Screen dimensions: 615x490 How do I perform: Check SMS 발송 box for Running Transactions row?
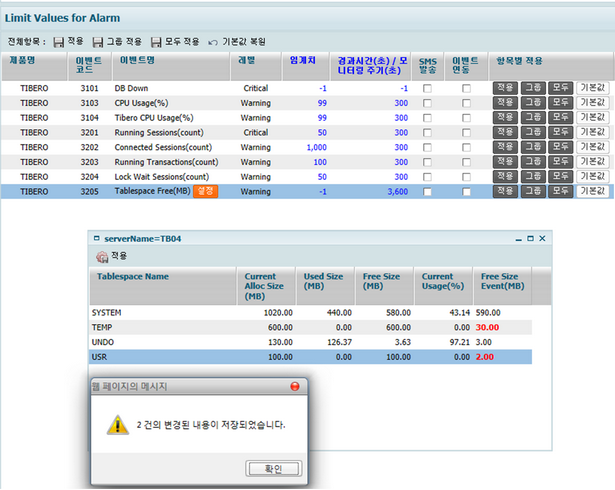[427, 162]
